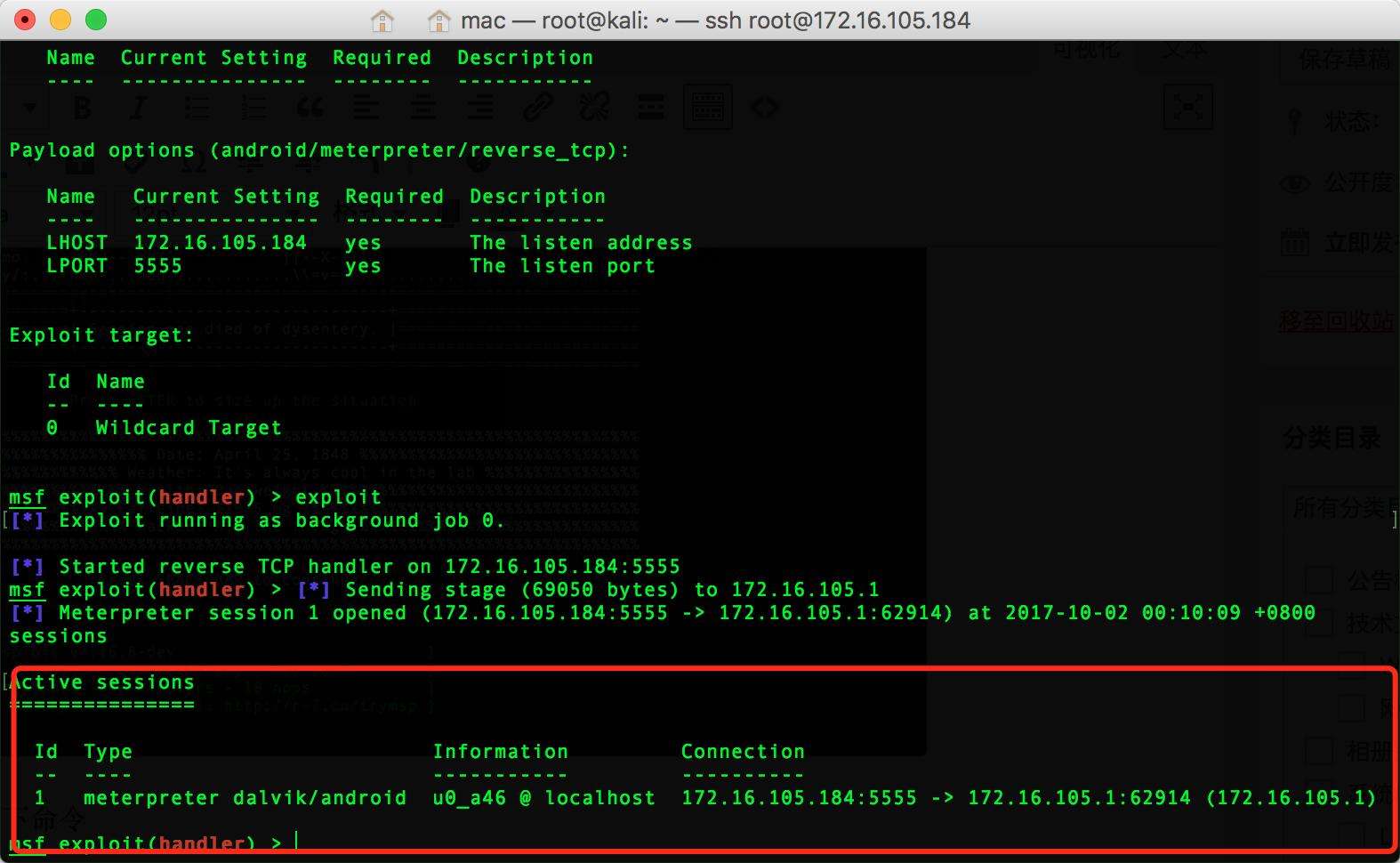The image size is (1400, 863).
Task: Click 'meterpreter dalvik/android' session type
Action: coord(245,798)
